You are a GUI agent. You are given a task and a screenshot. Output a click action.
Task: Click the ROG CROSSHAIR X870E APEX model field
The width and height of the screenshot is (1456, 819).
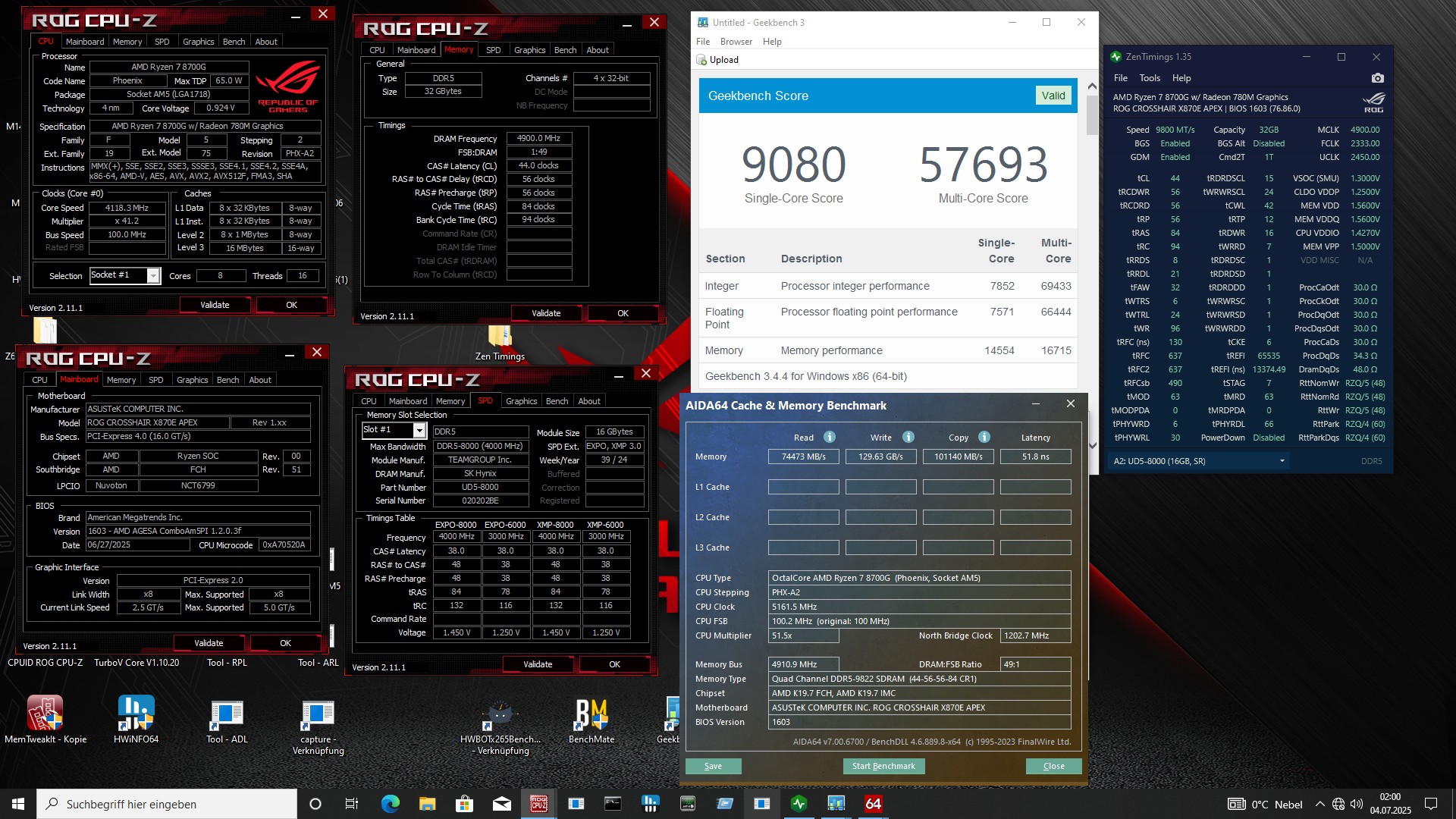[x=158, y=423]
